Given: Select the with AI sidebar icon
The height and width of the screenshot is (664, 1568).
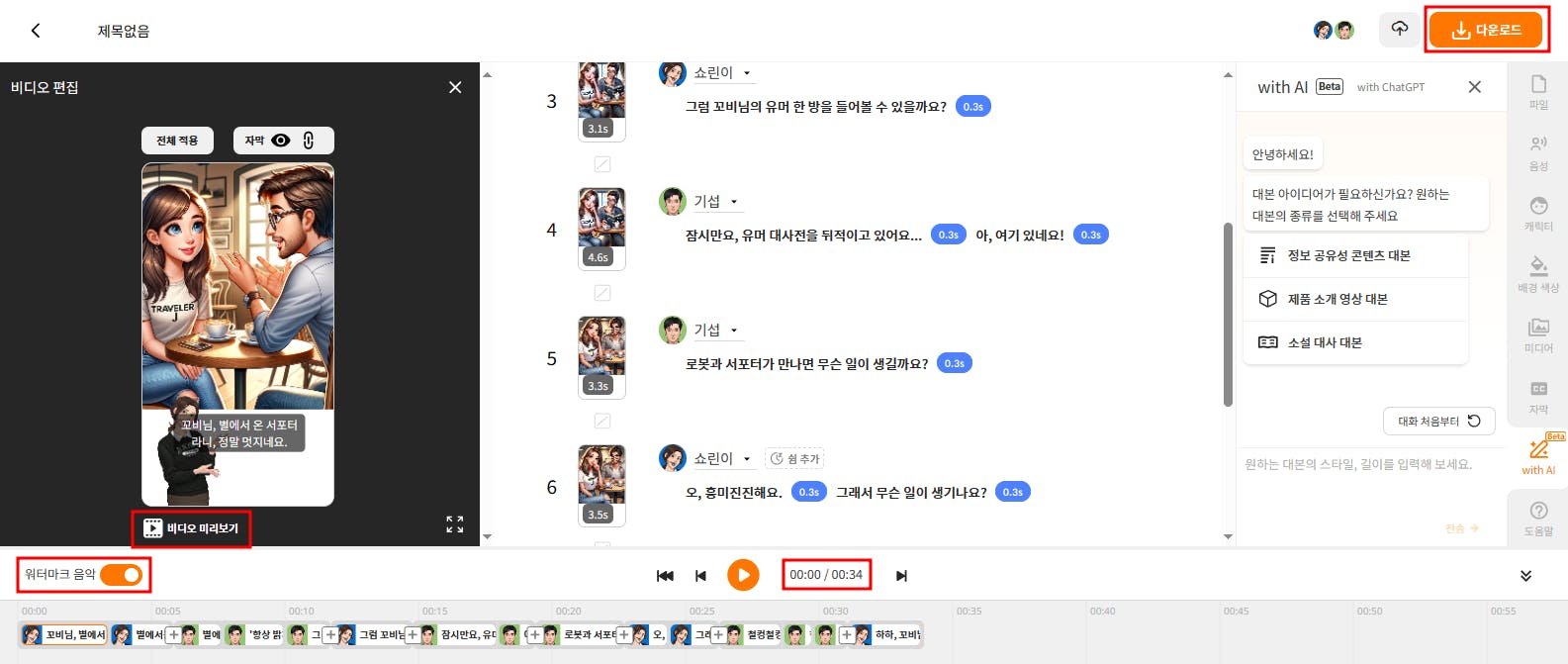Looking at the screenshot, I should [1538, 455].
